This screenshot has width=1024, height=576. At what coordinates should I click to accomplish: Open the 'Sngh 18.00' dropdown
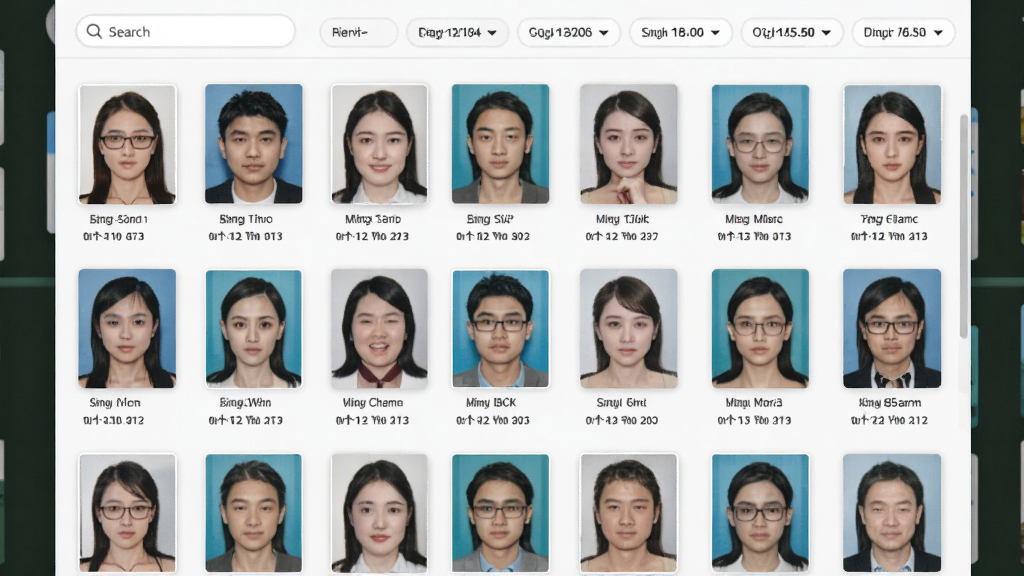pyautogui.click(x=680, y=32)
